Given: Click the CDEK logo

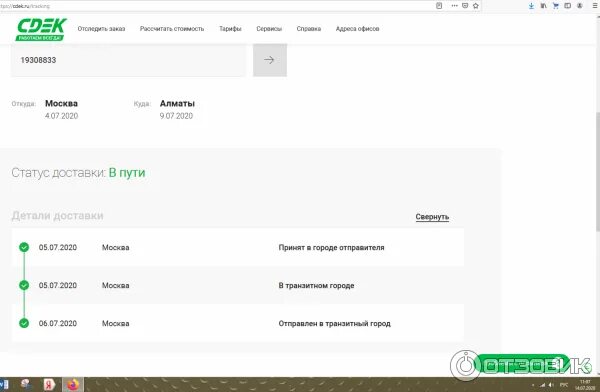Looking at the screenshot, I should (x=41, y=29).
